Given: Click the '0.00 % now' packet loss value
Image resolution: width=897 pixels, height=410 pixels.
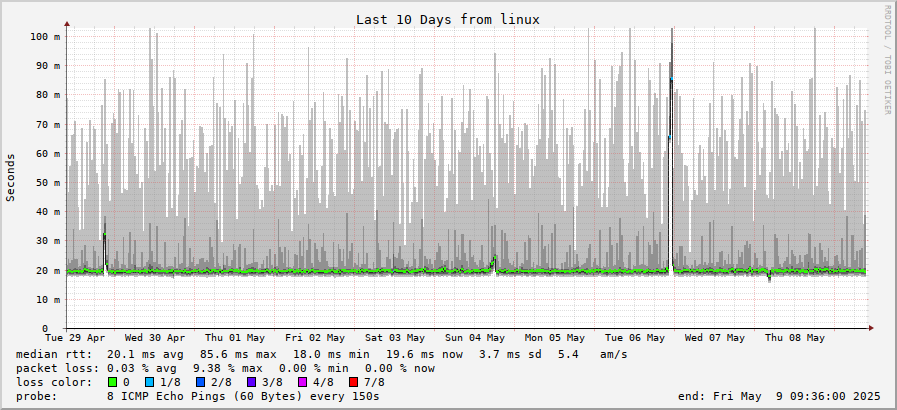Looking at the screenshot, I should pos(399,368).
